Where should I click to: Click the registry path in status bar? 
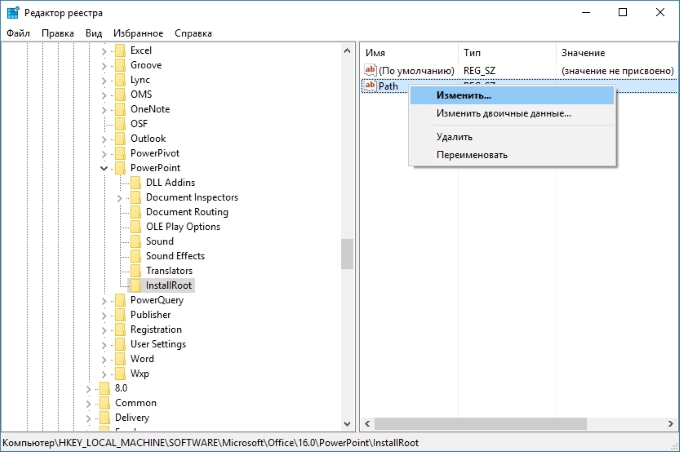pos(211,443)
